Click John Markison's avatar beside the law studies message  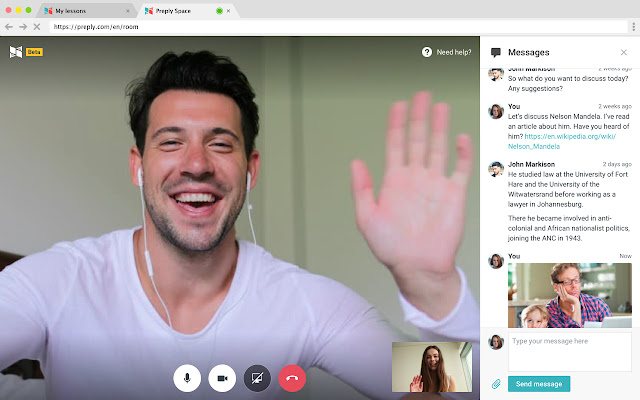click(496, 169)
